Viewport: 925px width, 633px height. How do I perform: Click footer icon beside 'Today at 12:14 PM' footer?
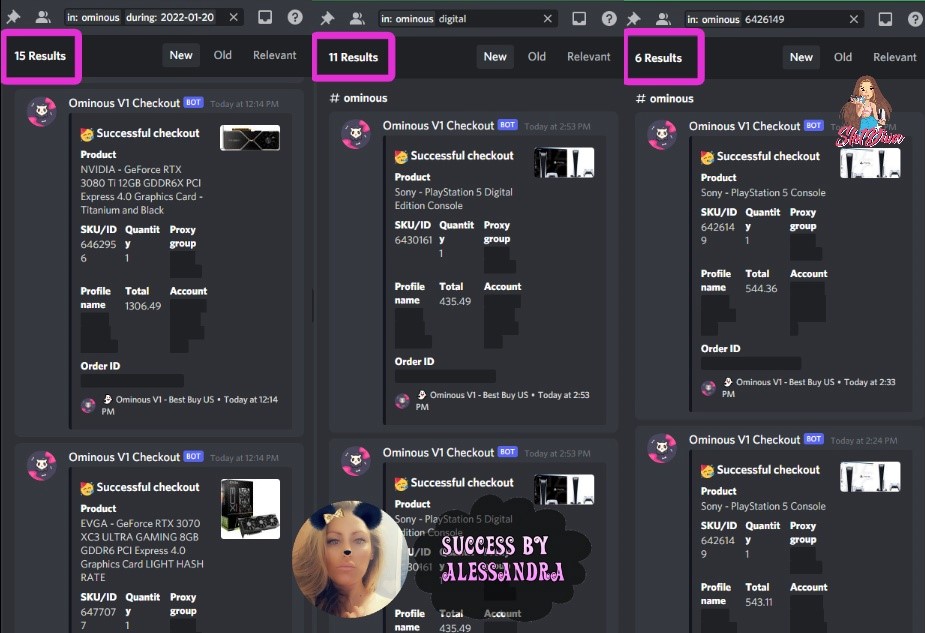(88, 405)
